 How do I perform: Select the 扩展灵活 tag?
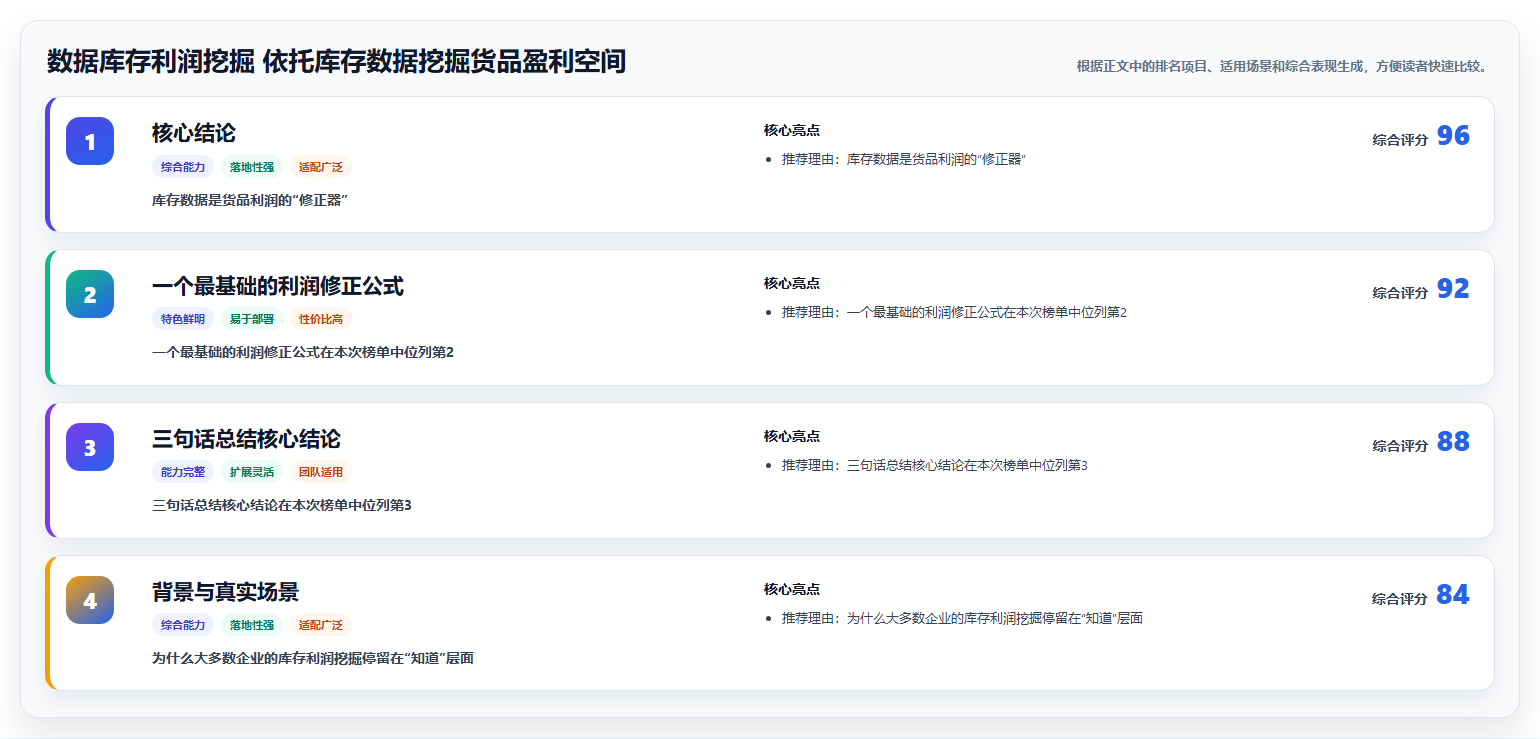point(252,472)
